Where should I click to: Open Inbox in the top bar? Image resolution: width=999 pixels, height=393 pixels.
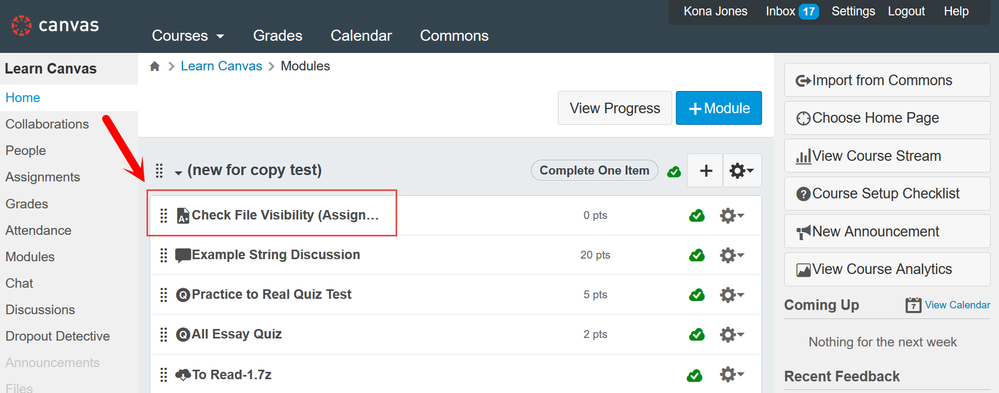(780, 11)
